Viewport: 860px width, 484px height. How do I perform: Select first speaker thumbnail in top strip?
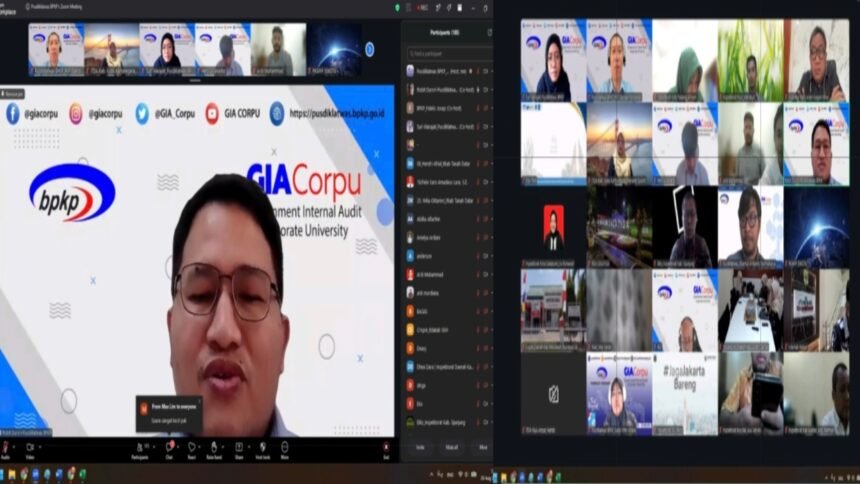coord(56,49)
